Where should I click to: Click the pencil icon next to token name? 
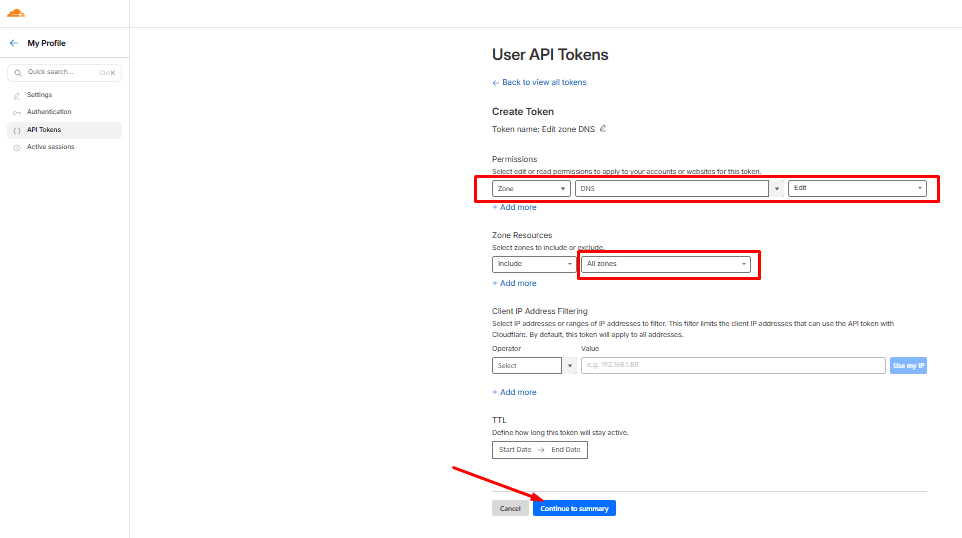[603, 128]
